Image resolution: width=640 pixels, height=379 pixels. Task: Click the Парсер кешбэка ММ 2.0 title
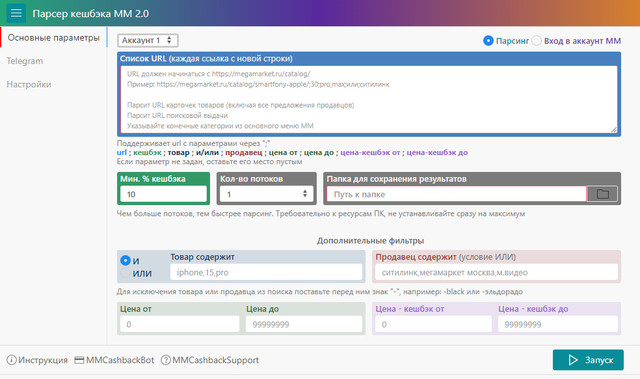tap(91, 13)
